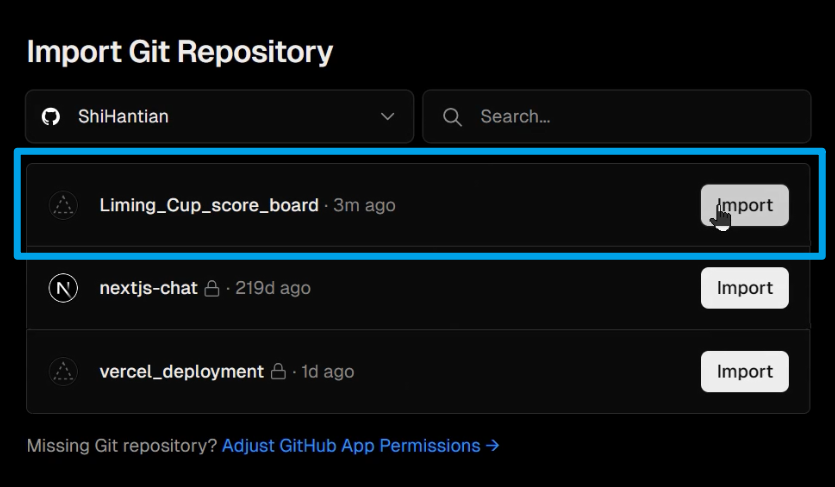Click the Next.js logo icon
This screenshot has width=835, height=487.
click(x=63, y=288)
